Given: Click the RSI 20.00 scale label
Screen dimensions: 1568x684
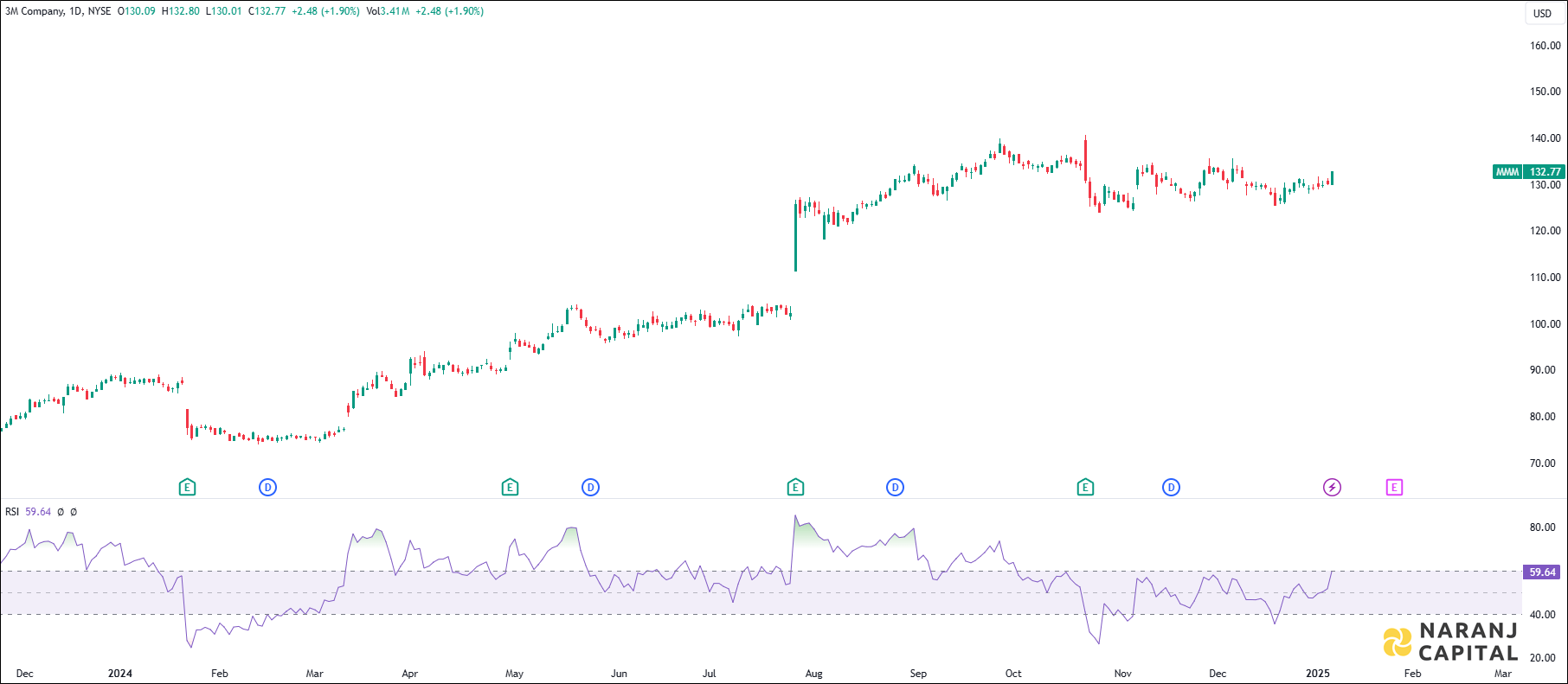Looking at the screenshot, I should pyautogui.click(x=1543, y=658).
